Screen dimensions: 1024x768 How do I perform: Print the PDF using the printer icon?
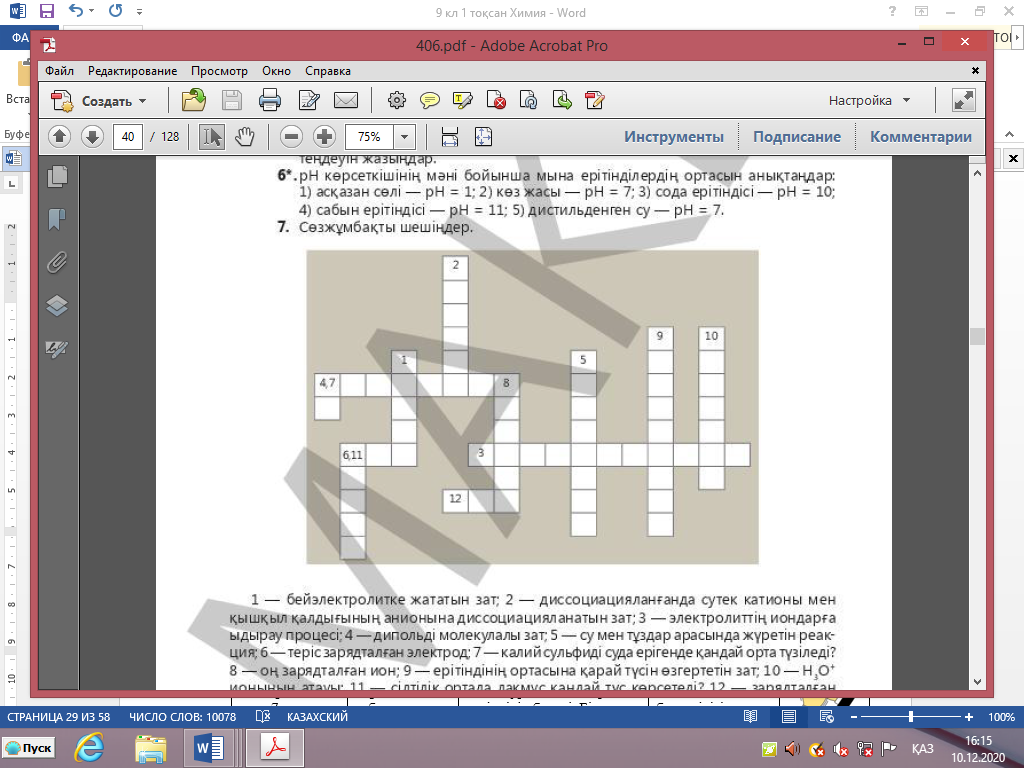click(270, 101)
